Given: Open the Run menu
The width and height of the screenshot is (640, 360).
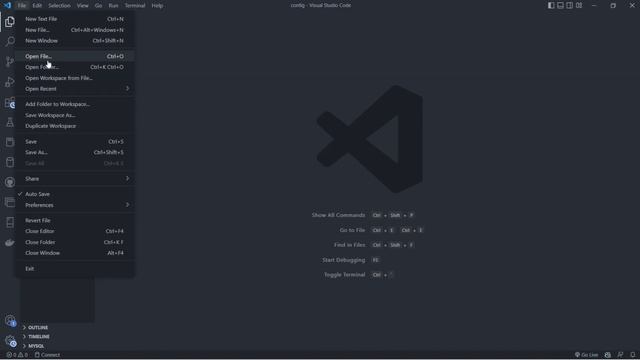Looking at the screenshot, I should [x=113, y=5].
